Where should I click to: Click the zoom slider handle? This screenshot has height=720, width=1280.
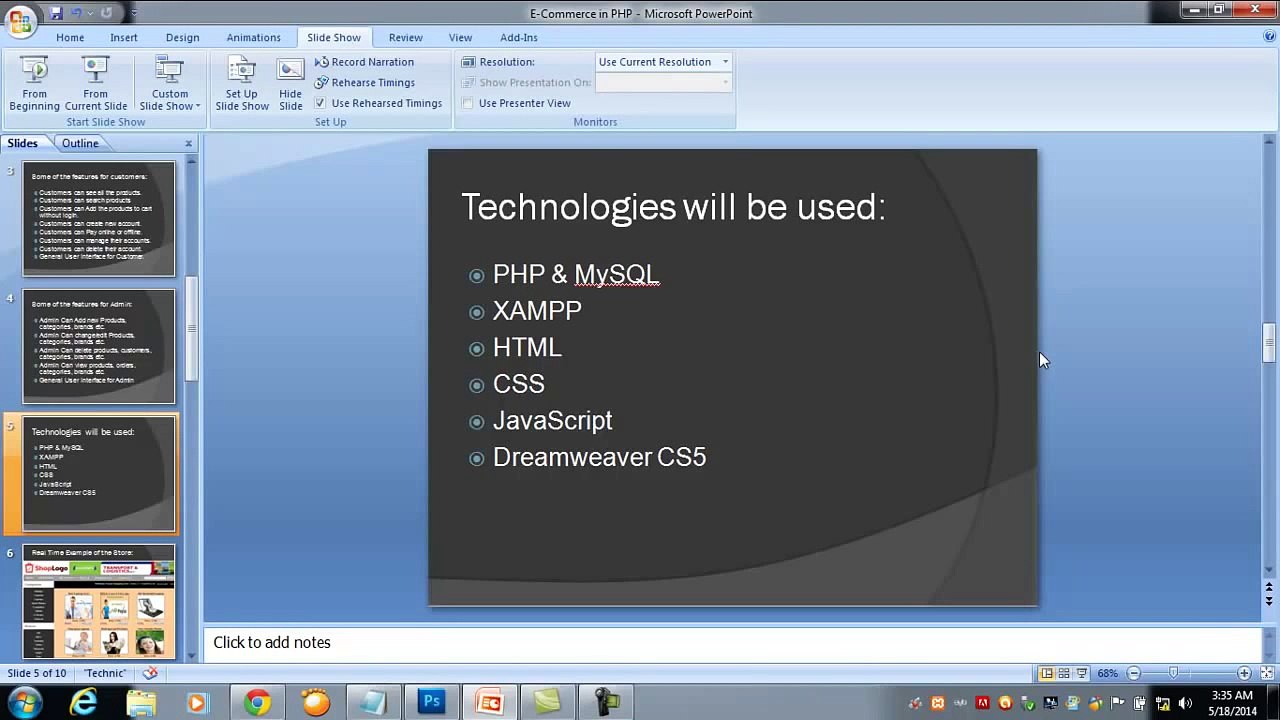[x=1173, y=673]
